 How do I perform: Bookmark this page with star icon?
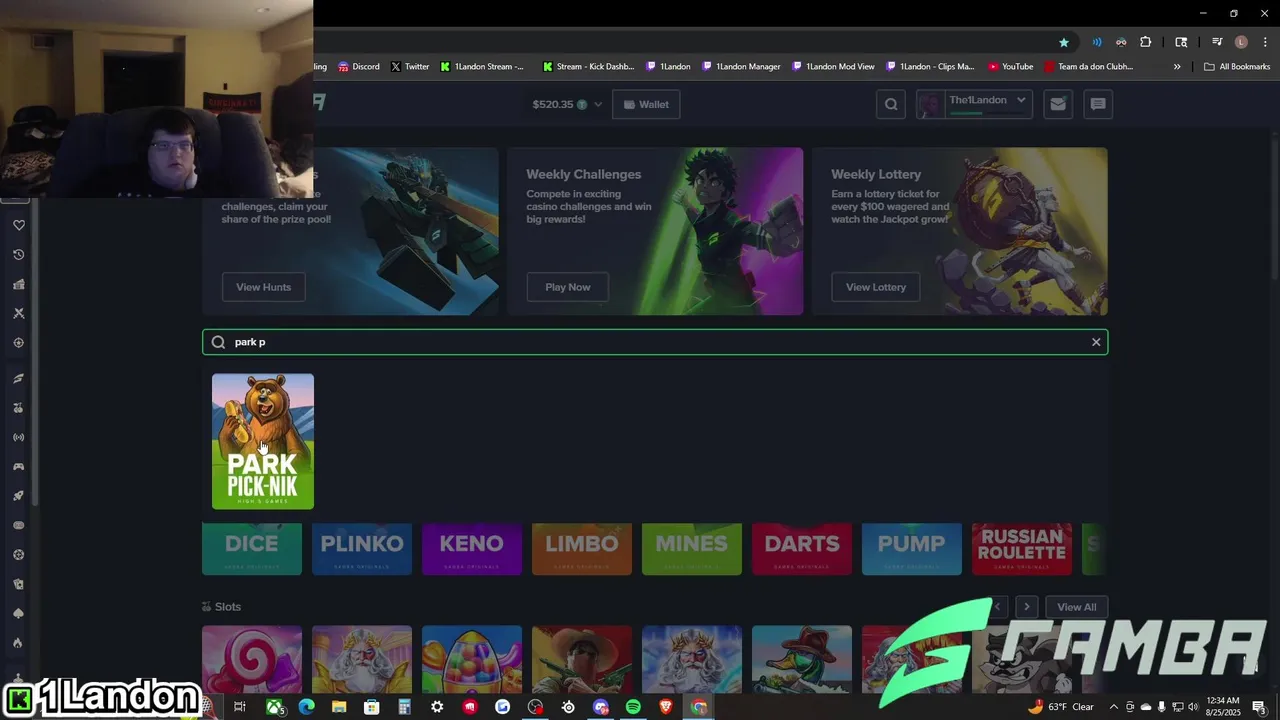[x=1064, y=42]
